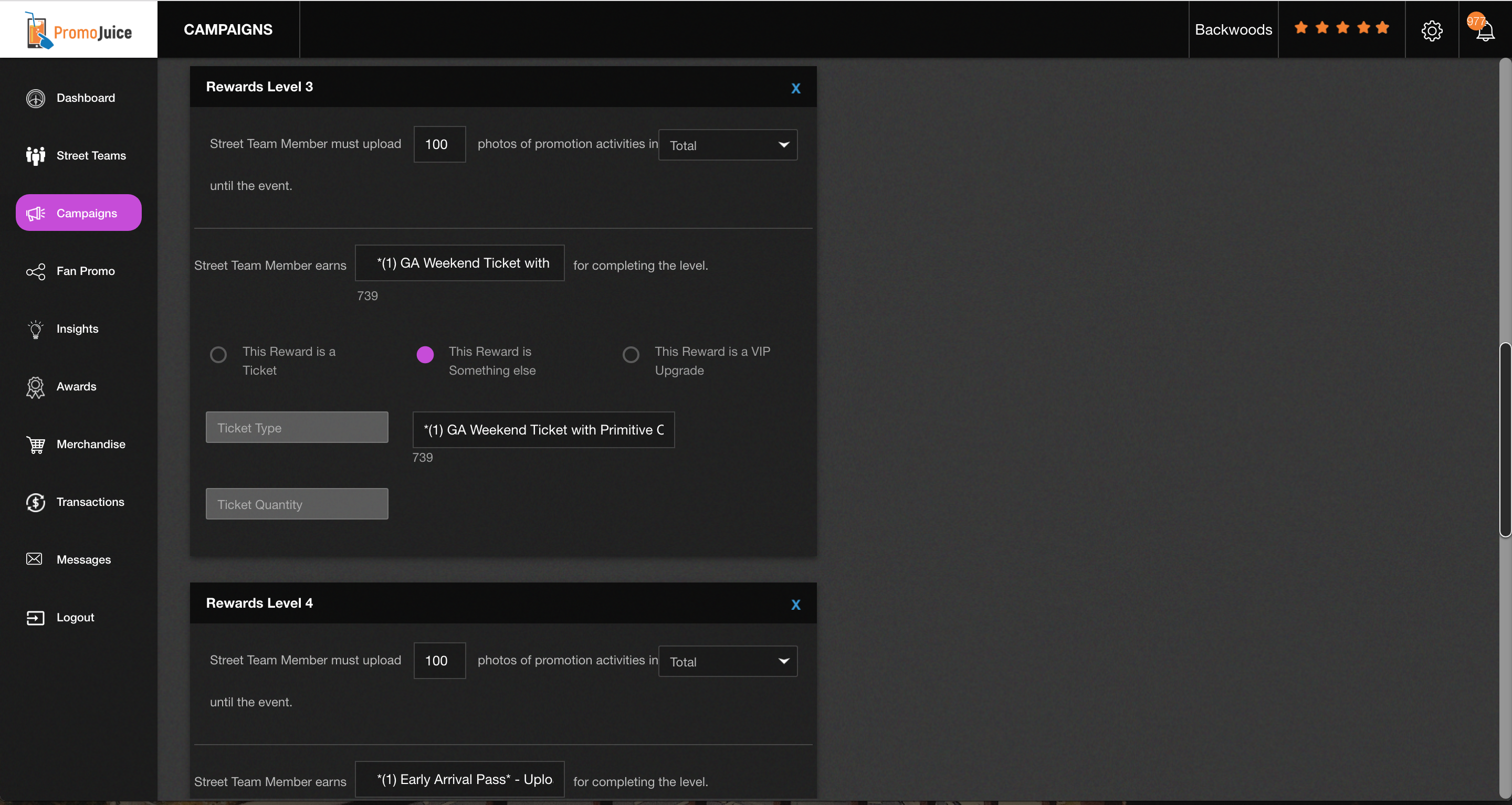Screen dimensions: 1512x805
Task: Click the Street Teams people icon
Action: (x=35, y=155)
